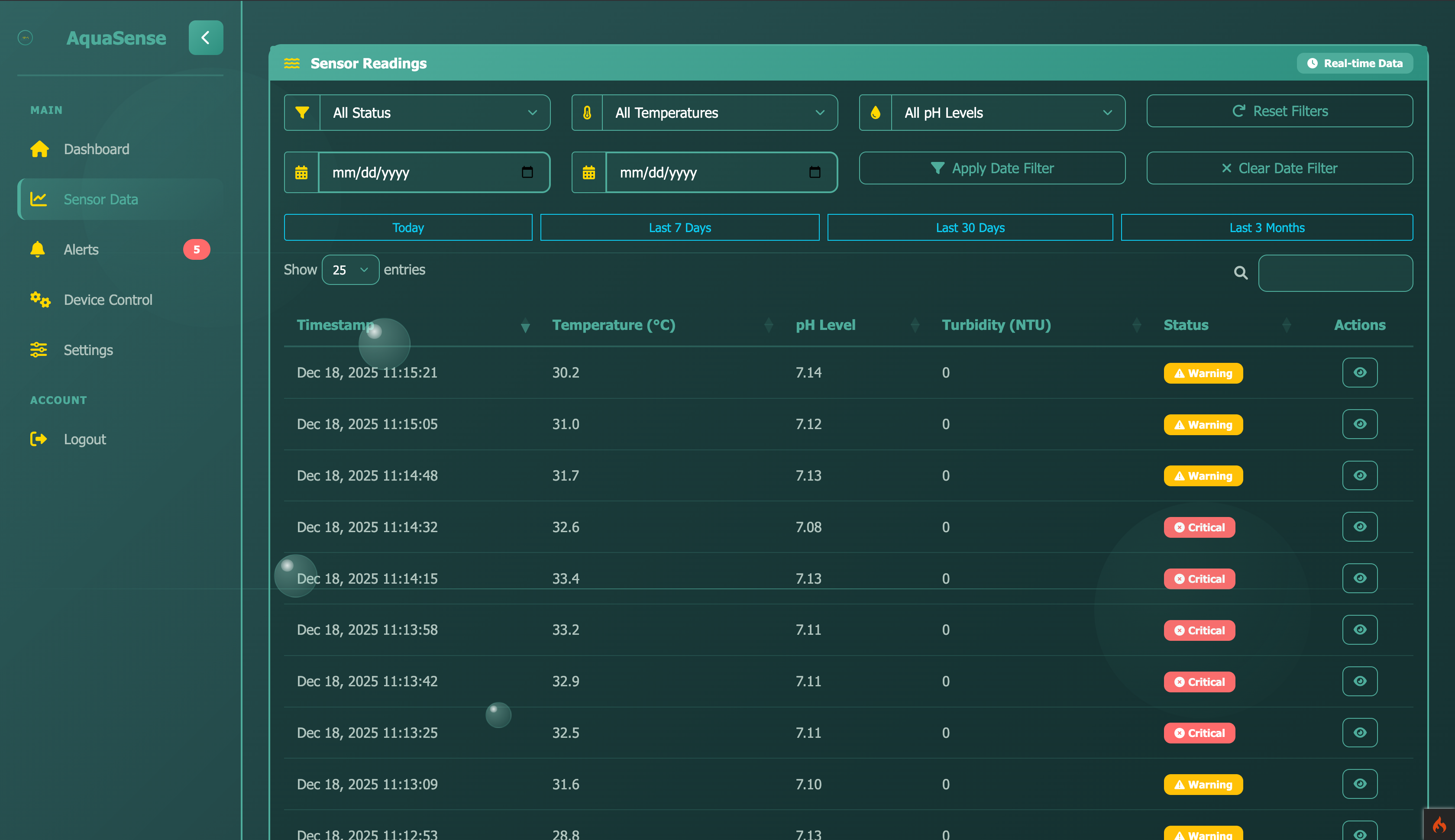
Task: Open calendar picker in second date field
Action: (814, 172)
